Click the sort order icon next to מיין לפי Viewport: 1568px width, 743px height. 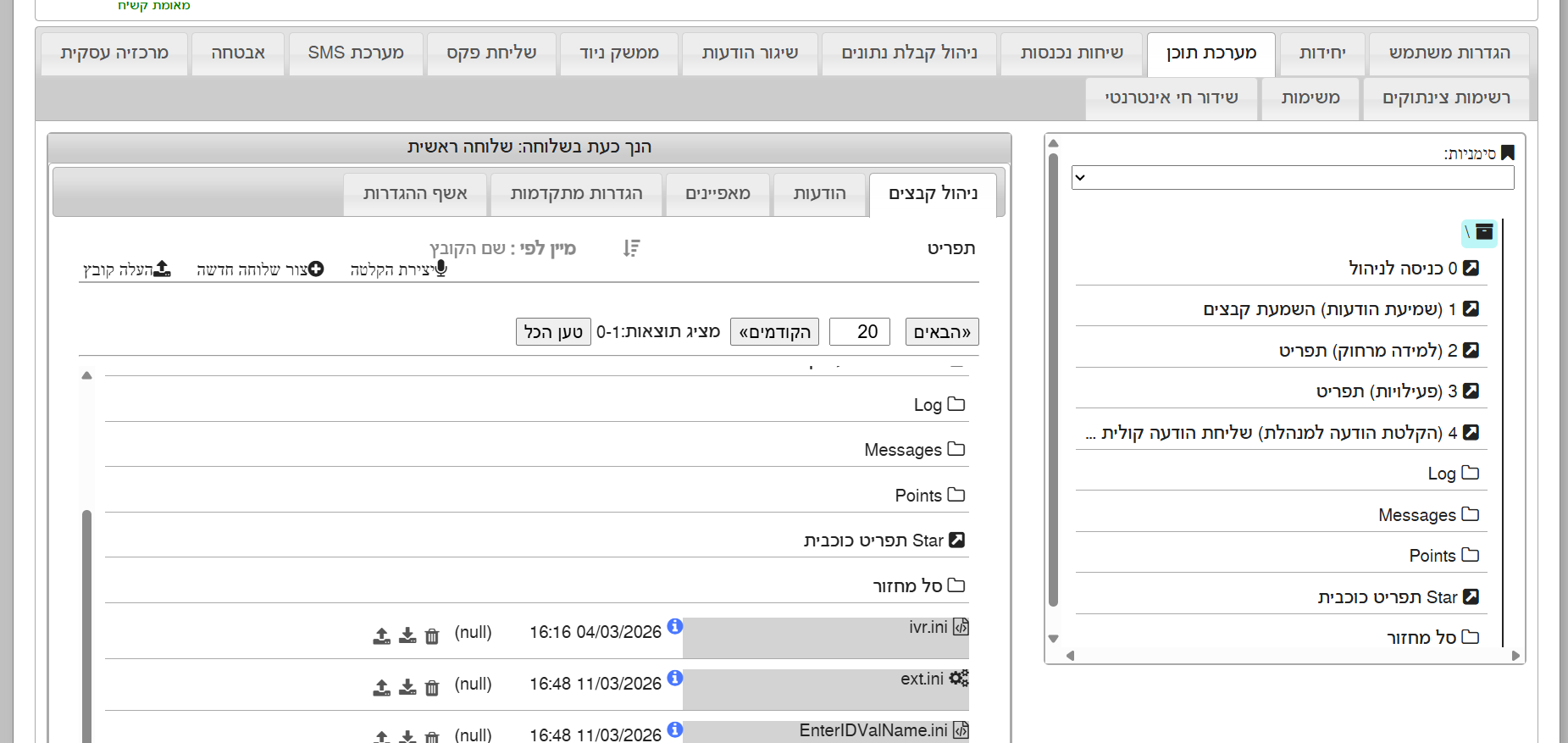[x=632, y=248]
